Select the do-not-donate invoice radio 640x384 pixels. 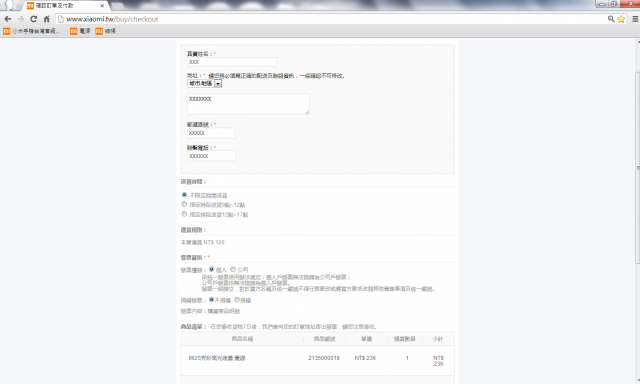coord(211,300)
